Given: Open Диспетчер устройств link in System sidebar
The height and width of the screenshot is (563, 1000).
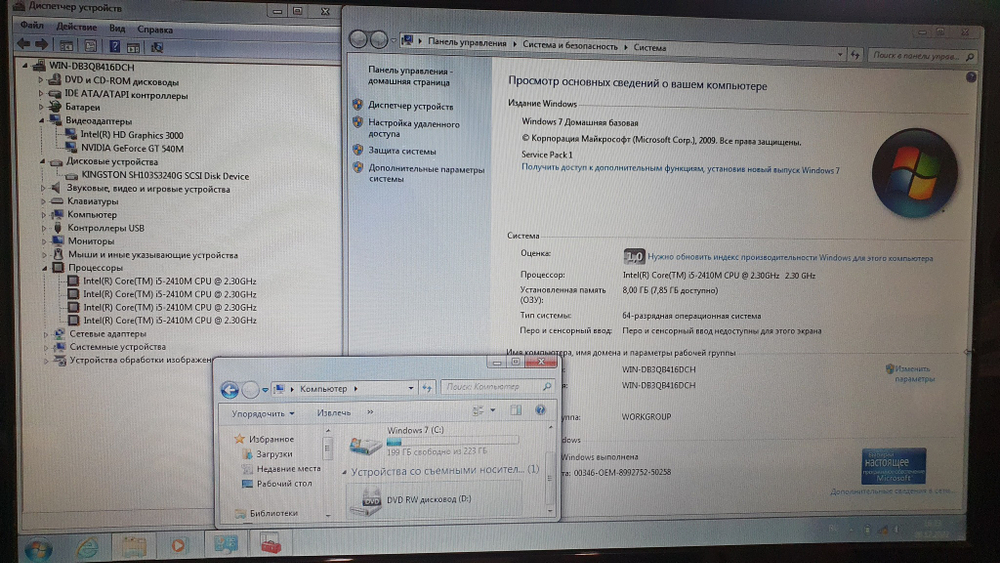Looking at the screenshot, I should pos(411,106).
